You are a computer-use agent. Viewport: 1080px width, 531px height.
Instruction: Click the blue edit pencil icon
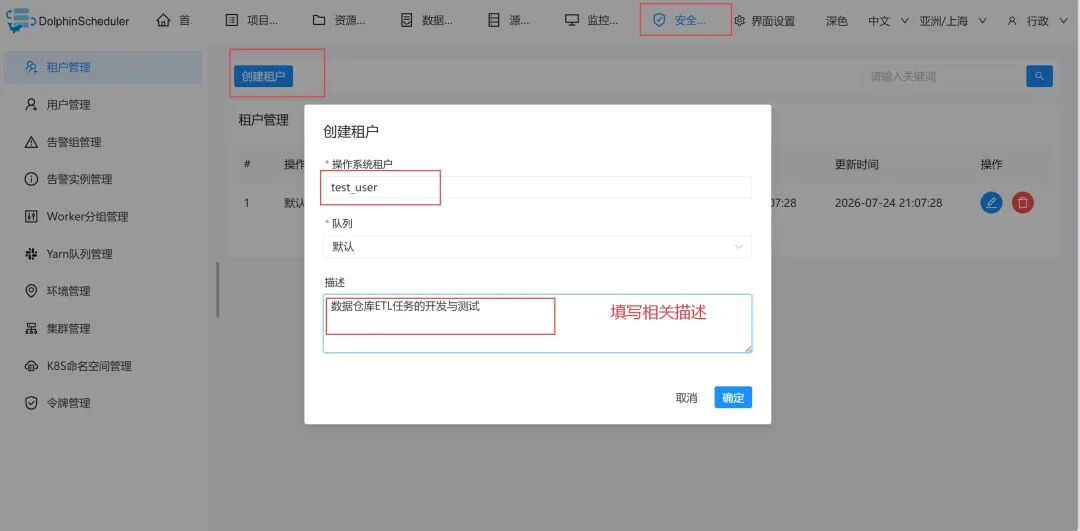(990, 202)
